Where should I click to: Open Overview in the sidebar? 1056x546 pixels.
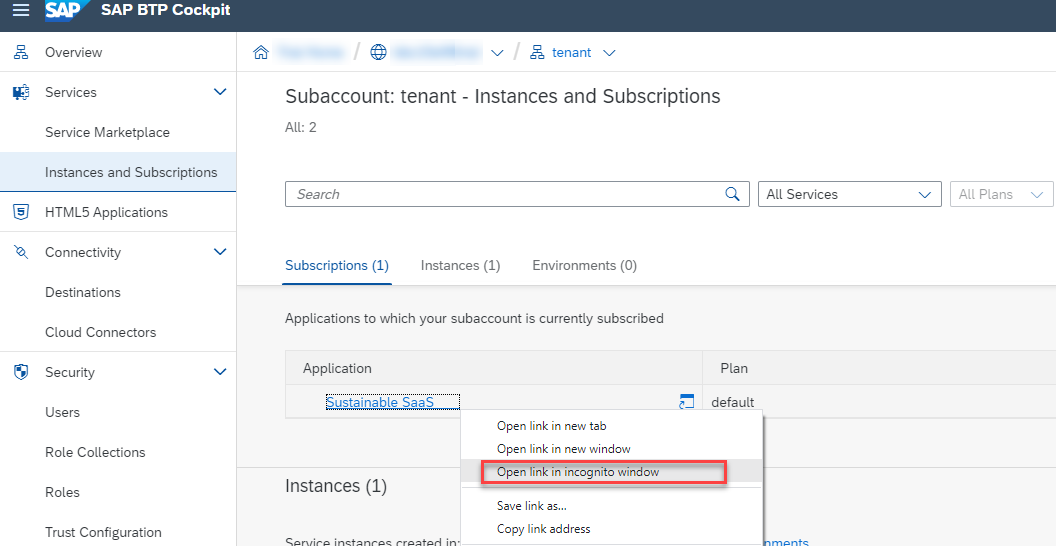73,53
